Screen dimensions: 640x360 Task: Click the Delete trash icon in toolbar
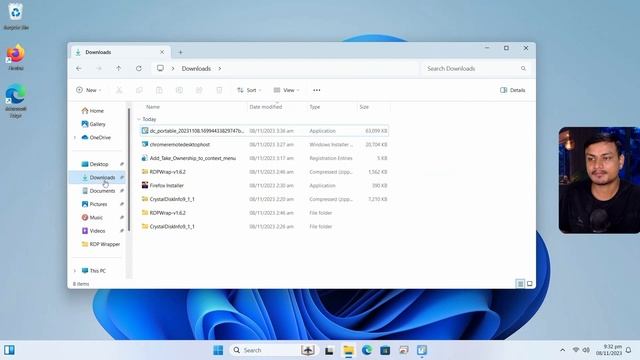point(219,90)
